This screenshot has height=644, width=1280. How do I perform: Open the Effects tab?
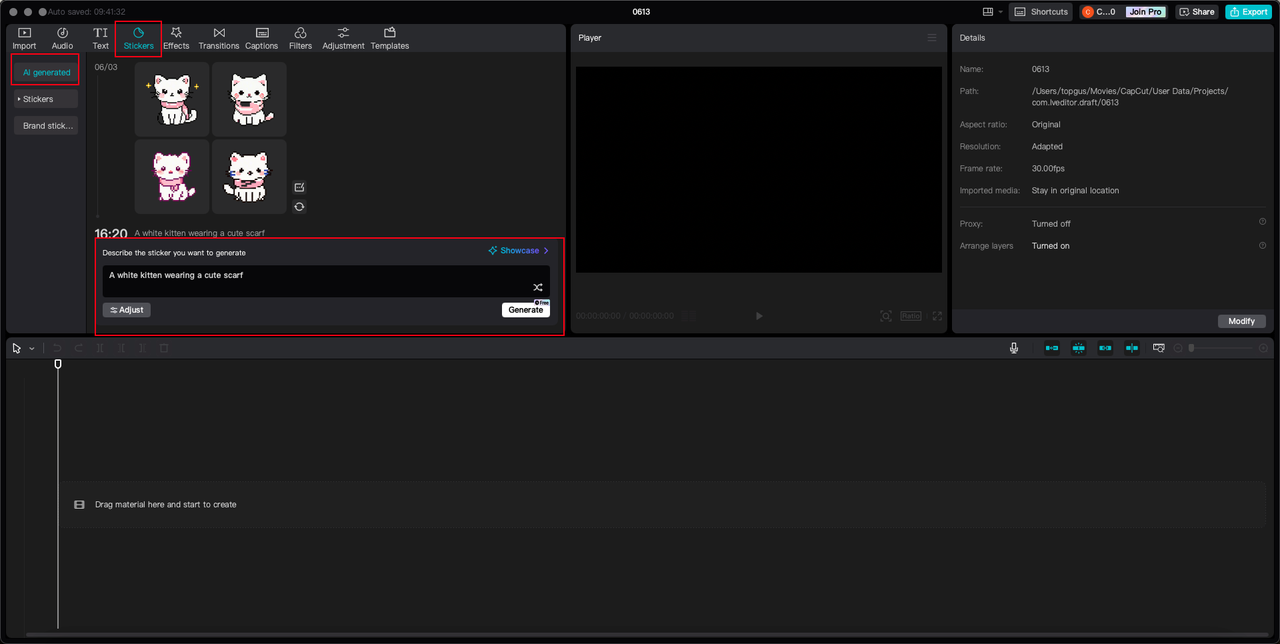point(176,38)
